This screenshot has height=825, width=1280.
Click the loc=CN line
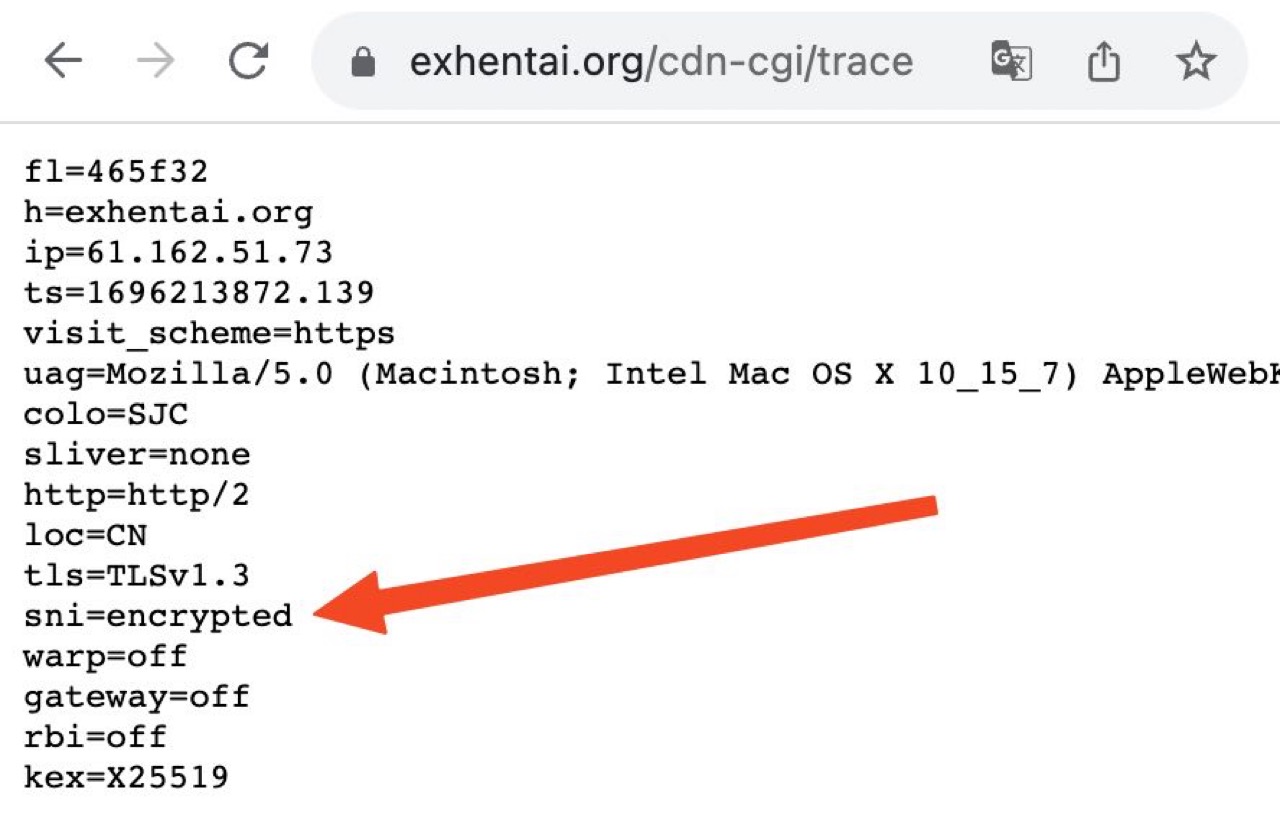coord(85,535)
